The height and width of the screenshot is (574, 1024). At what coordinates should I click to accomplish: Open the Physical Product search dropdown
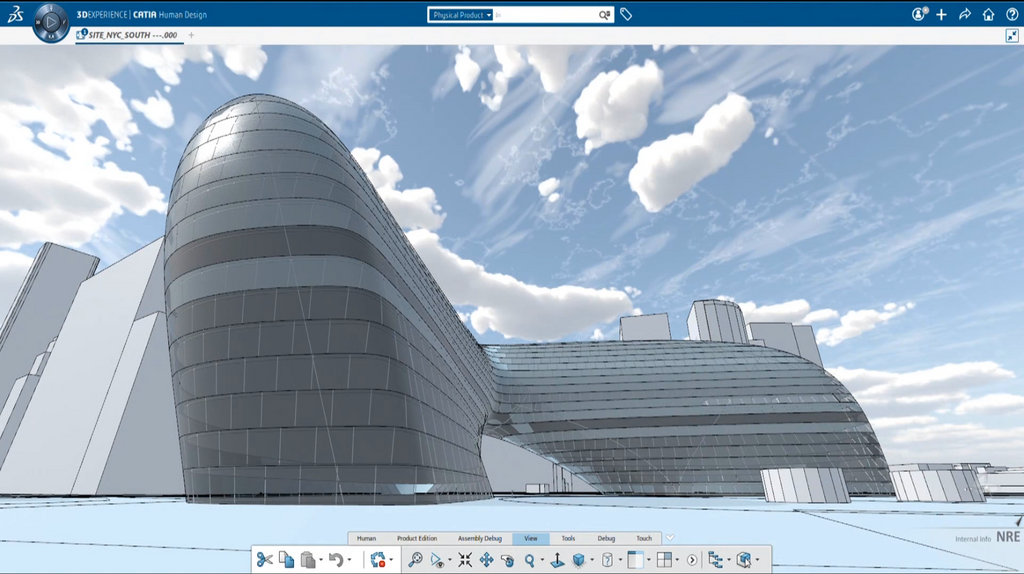coord(462,15)
